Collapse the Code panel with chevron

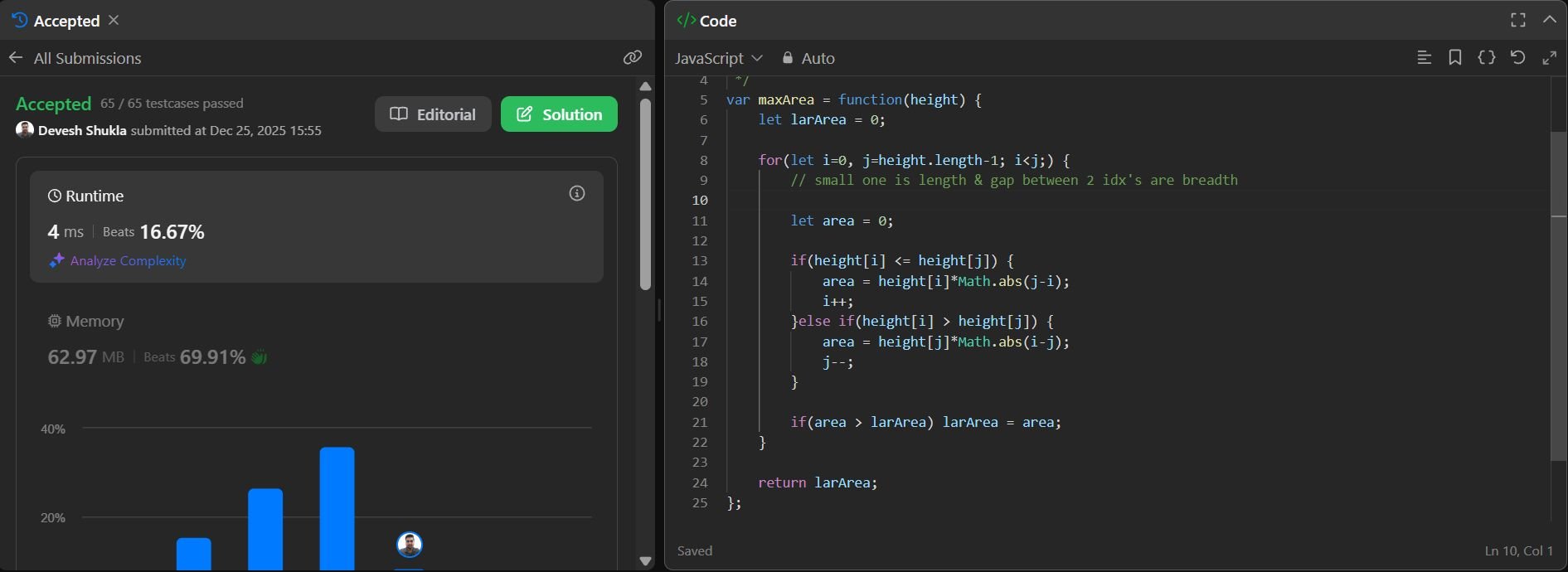[1549, 21]
